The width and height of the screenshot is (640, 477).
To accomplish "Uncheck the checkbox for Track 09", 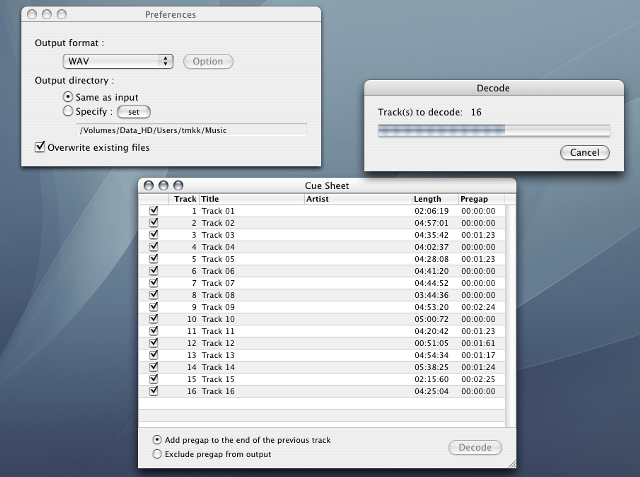I will pyautogui.click(x=153, y=307).
